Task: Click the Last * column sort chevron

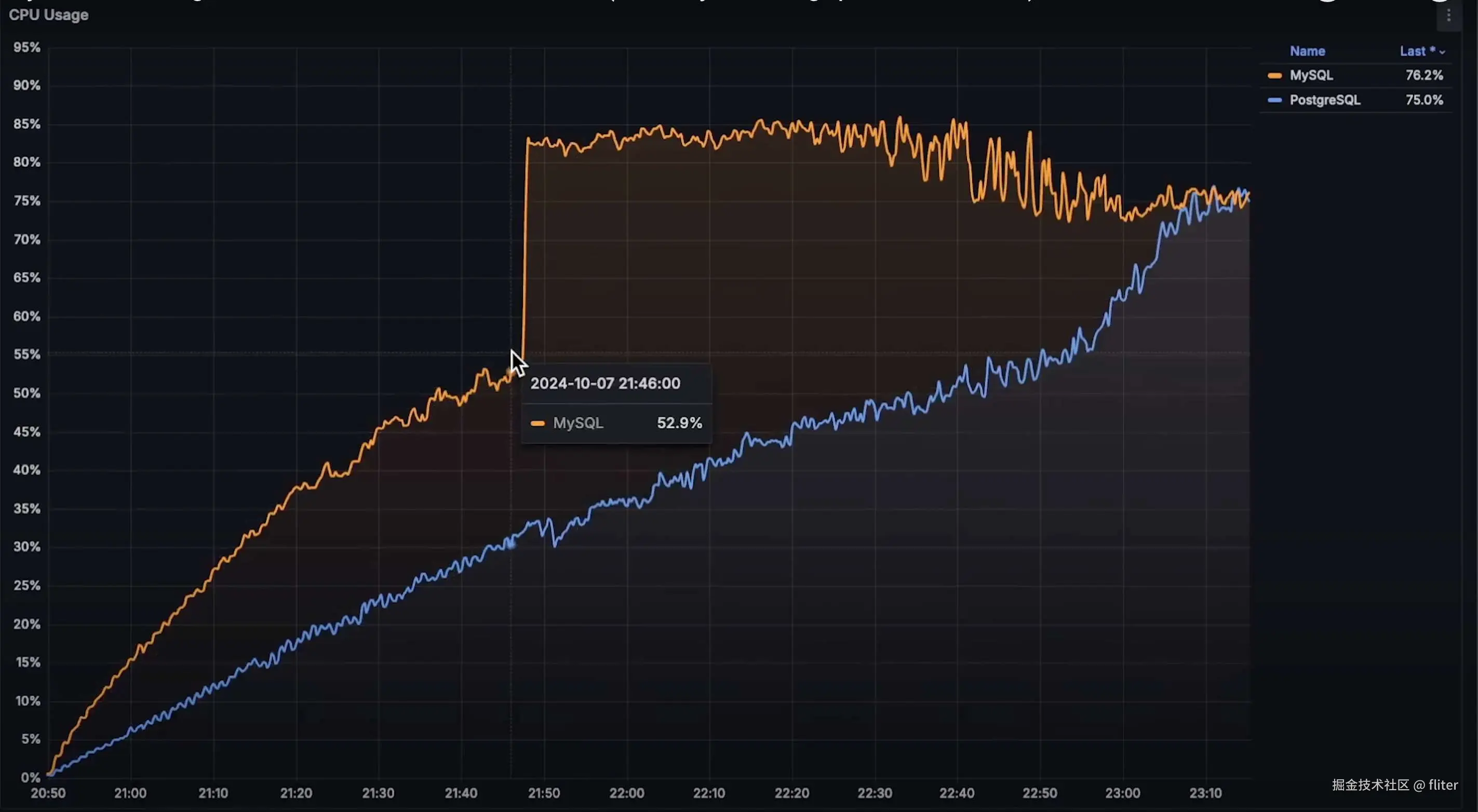Action: pos(1442,52)
